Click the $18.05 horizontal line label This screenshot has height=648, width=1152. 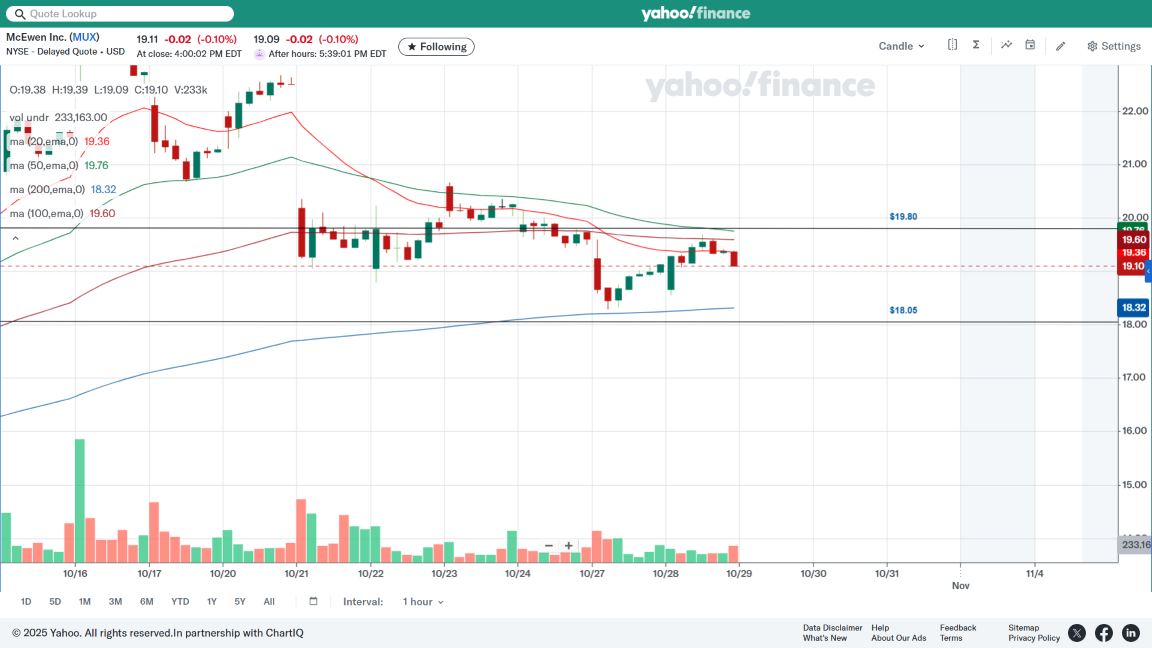(x=903, y=310)
